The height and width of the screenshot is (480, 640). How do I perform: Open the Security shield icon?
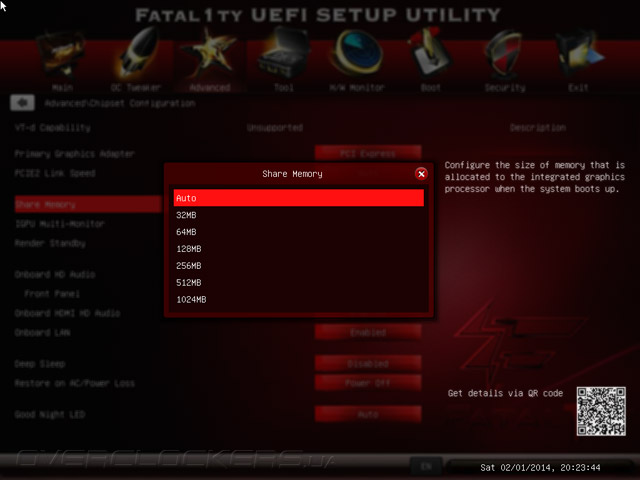[504, 55]
